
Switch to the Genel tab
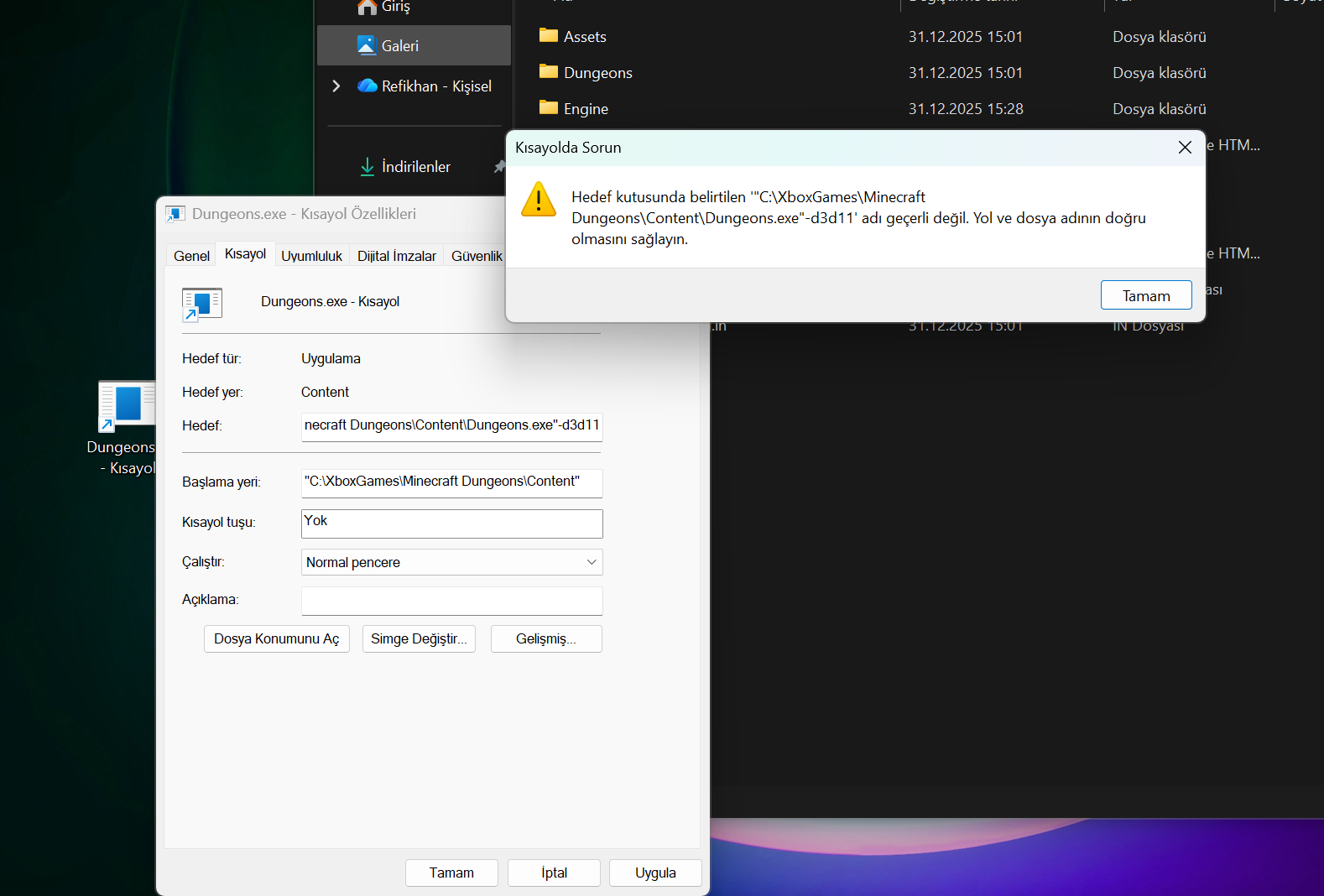coord(191,256)
